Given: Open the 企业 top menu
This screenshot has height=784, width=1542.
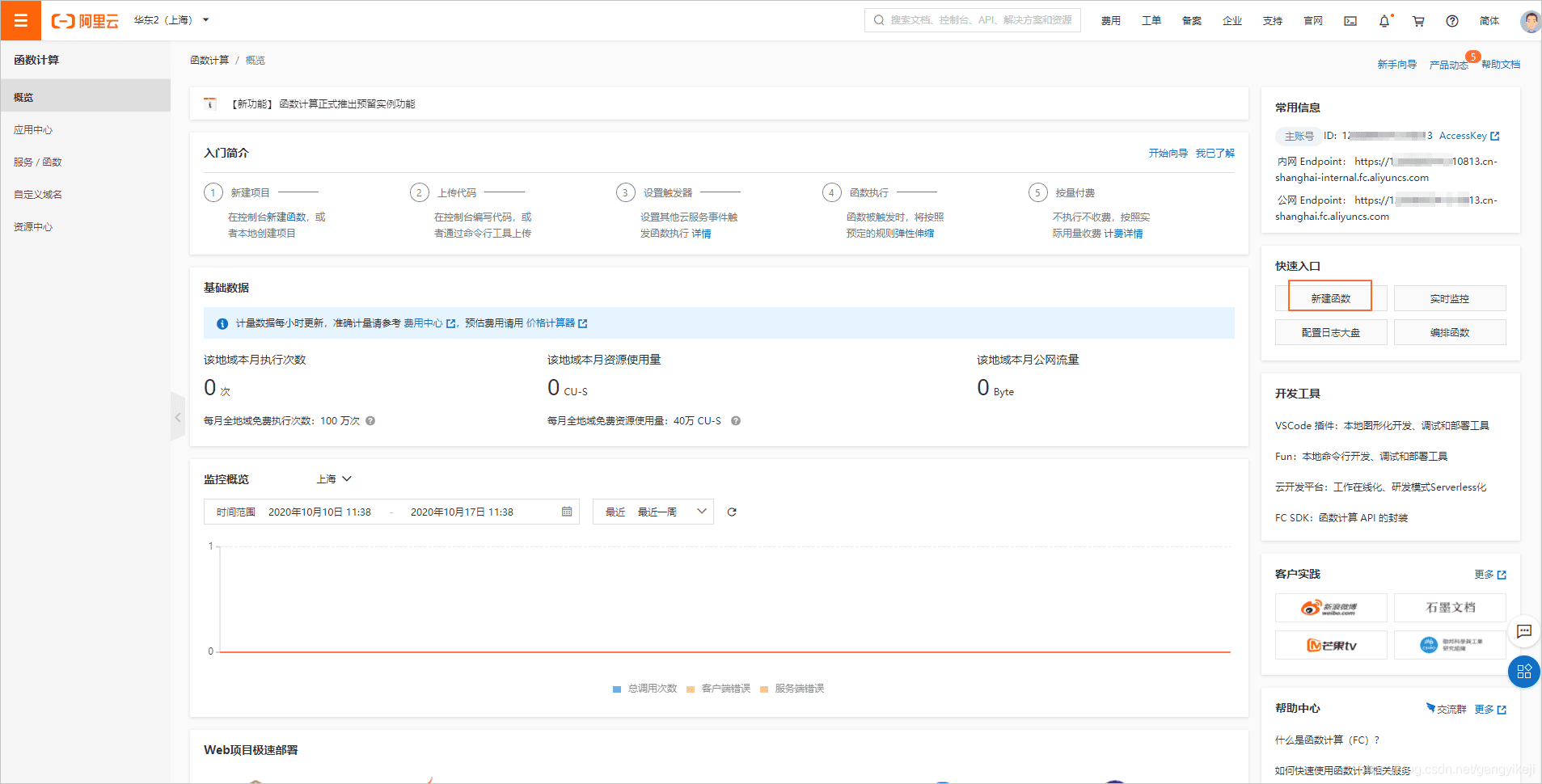Looking at the screenshot, I should (x=1232, y=21).
